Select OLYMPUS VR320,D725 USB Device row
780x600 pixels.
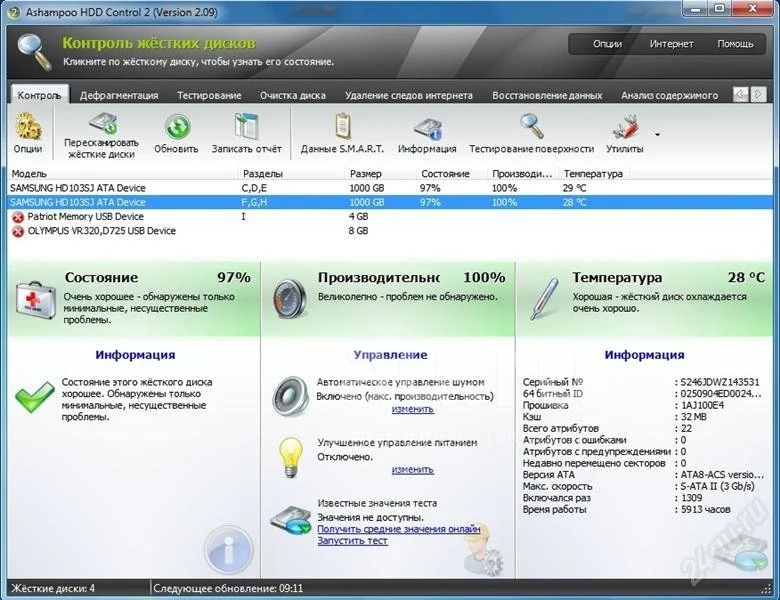[x=390, y=231]
